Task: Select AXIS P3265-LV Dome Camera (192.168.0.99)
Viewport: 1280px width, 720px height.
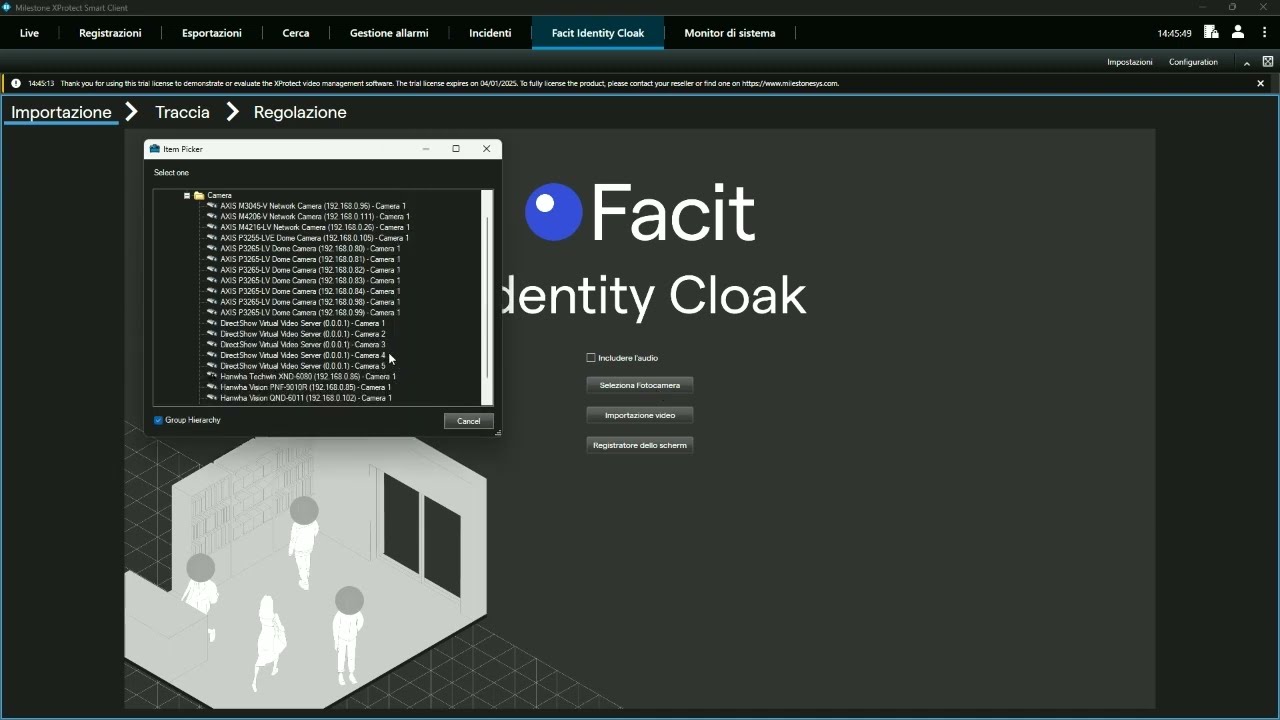Action: pyautogui.click(x=310, y=313)
